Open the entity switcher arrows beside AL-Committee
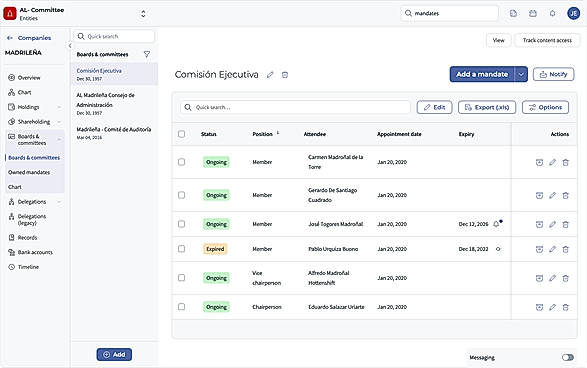587x368 pixels. [143, 14]
